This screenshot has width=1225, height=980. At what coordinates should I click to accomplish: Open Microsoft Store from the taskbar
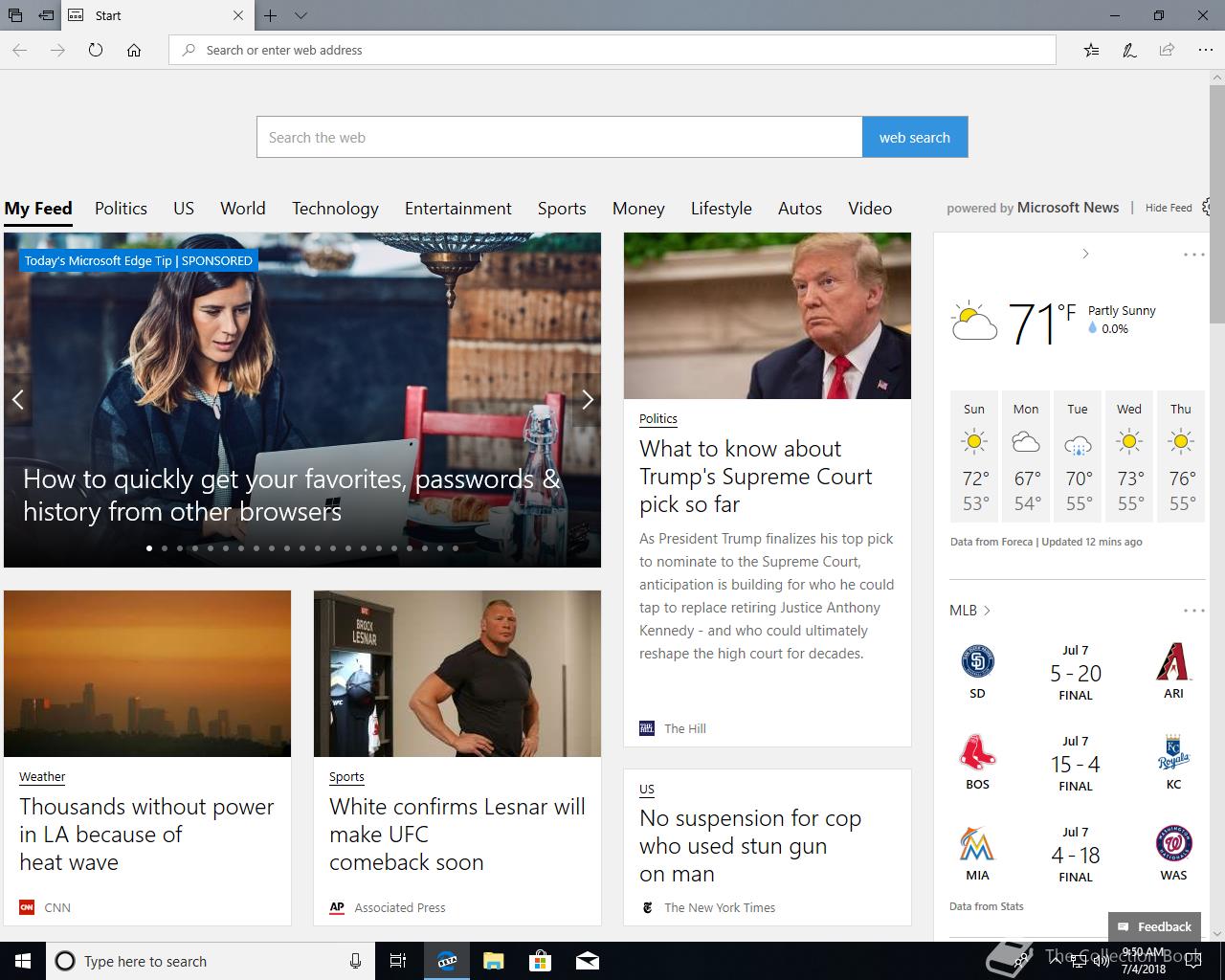[541, 961]
